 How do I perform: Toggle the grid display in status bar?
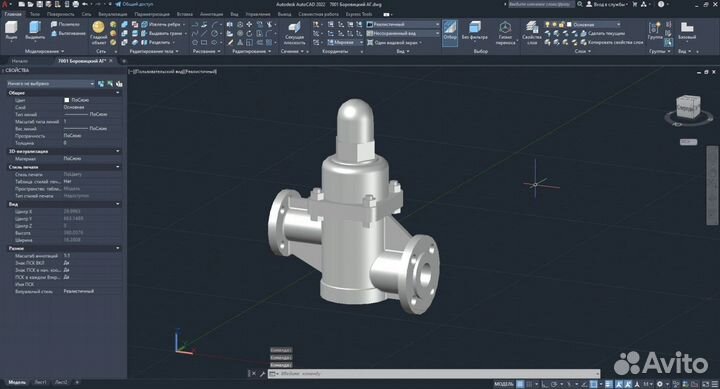(520, 384)
